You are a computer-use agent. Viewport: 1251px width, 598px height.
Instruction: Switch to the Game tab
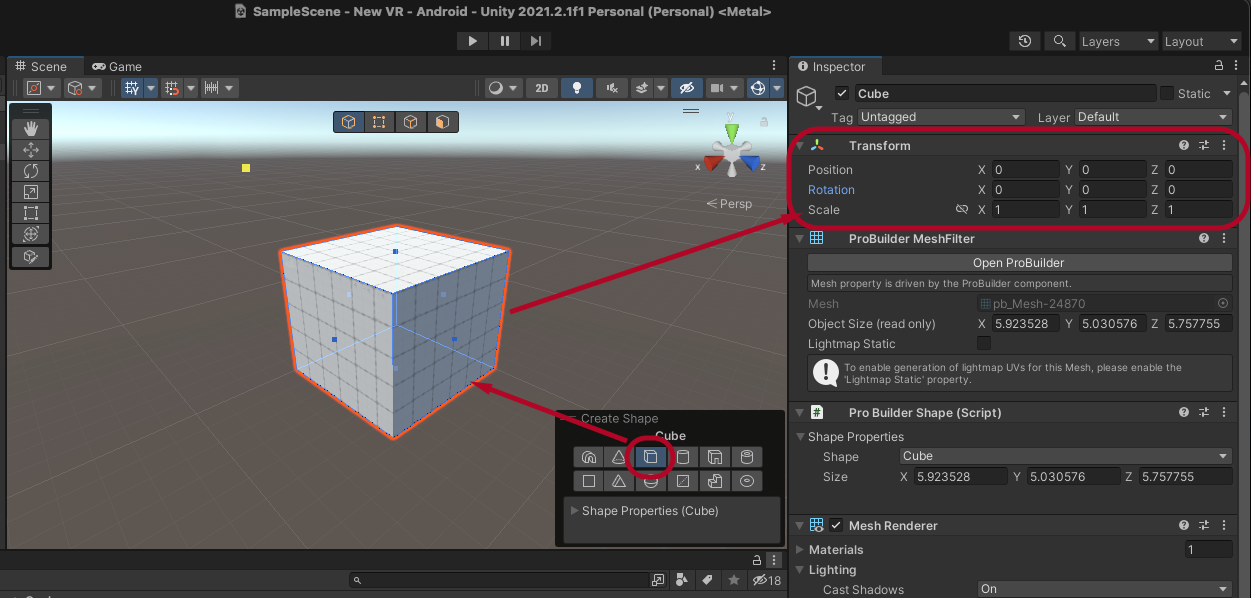click(x=117, y=67)
